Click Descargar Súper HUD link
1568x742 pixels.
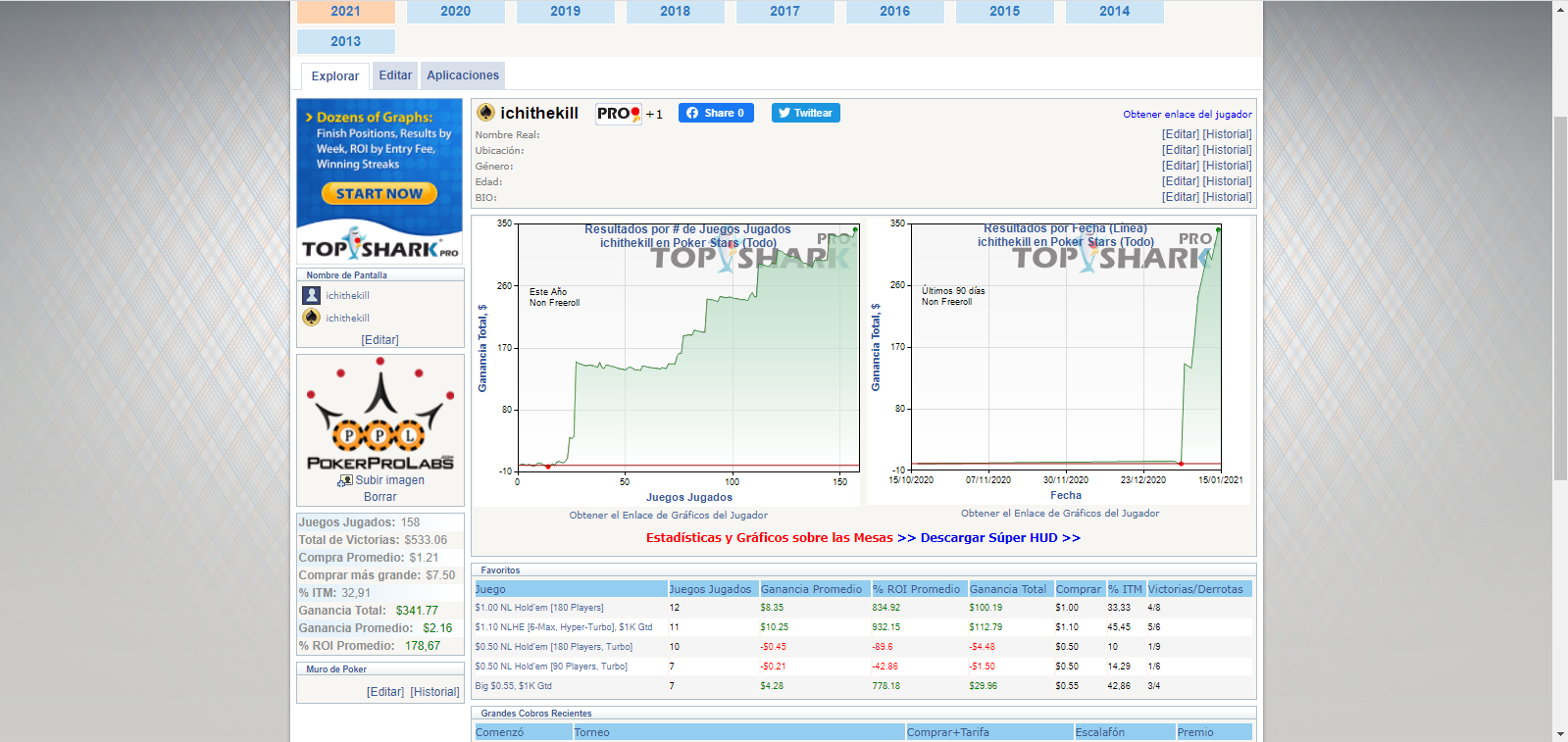click(1000, 538)
